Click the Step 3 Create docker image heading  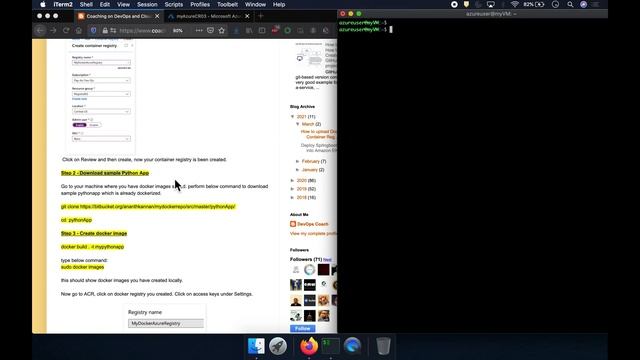(94, 233)
